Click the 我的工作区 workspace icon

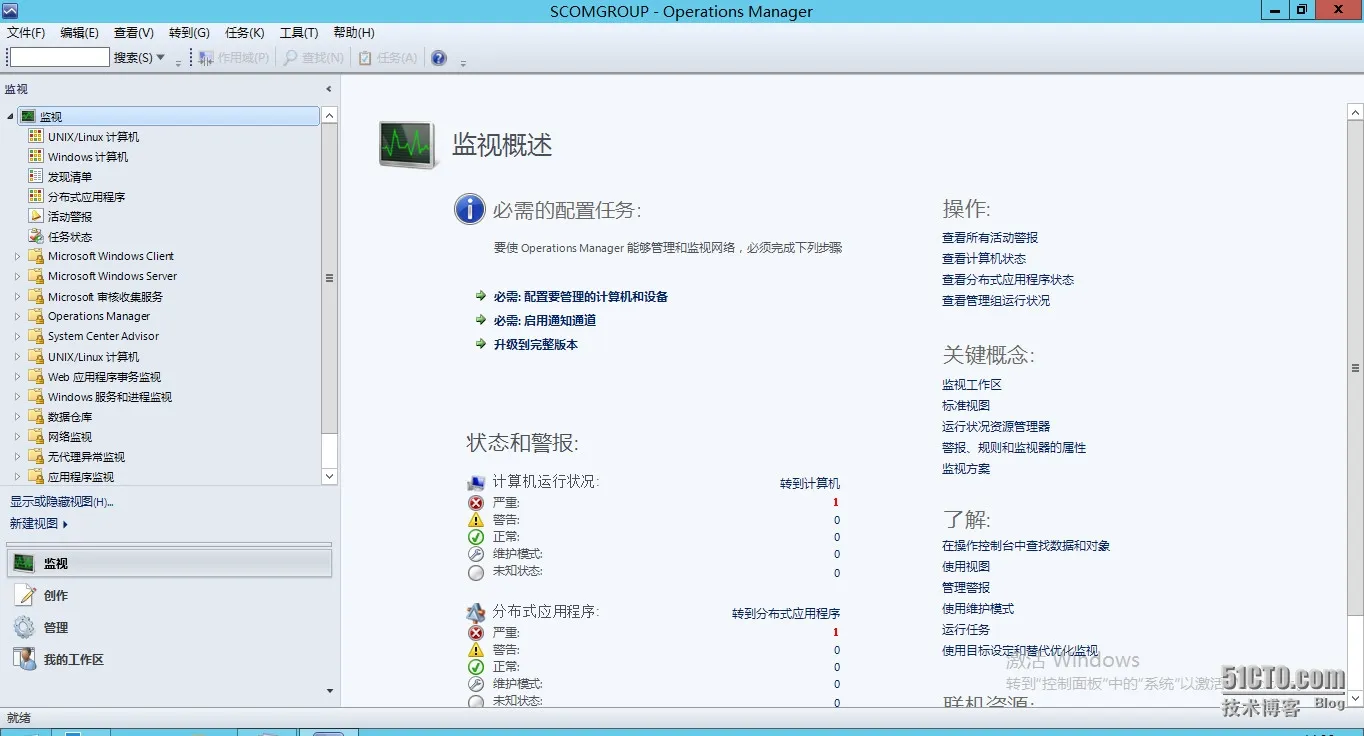24,659
